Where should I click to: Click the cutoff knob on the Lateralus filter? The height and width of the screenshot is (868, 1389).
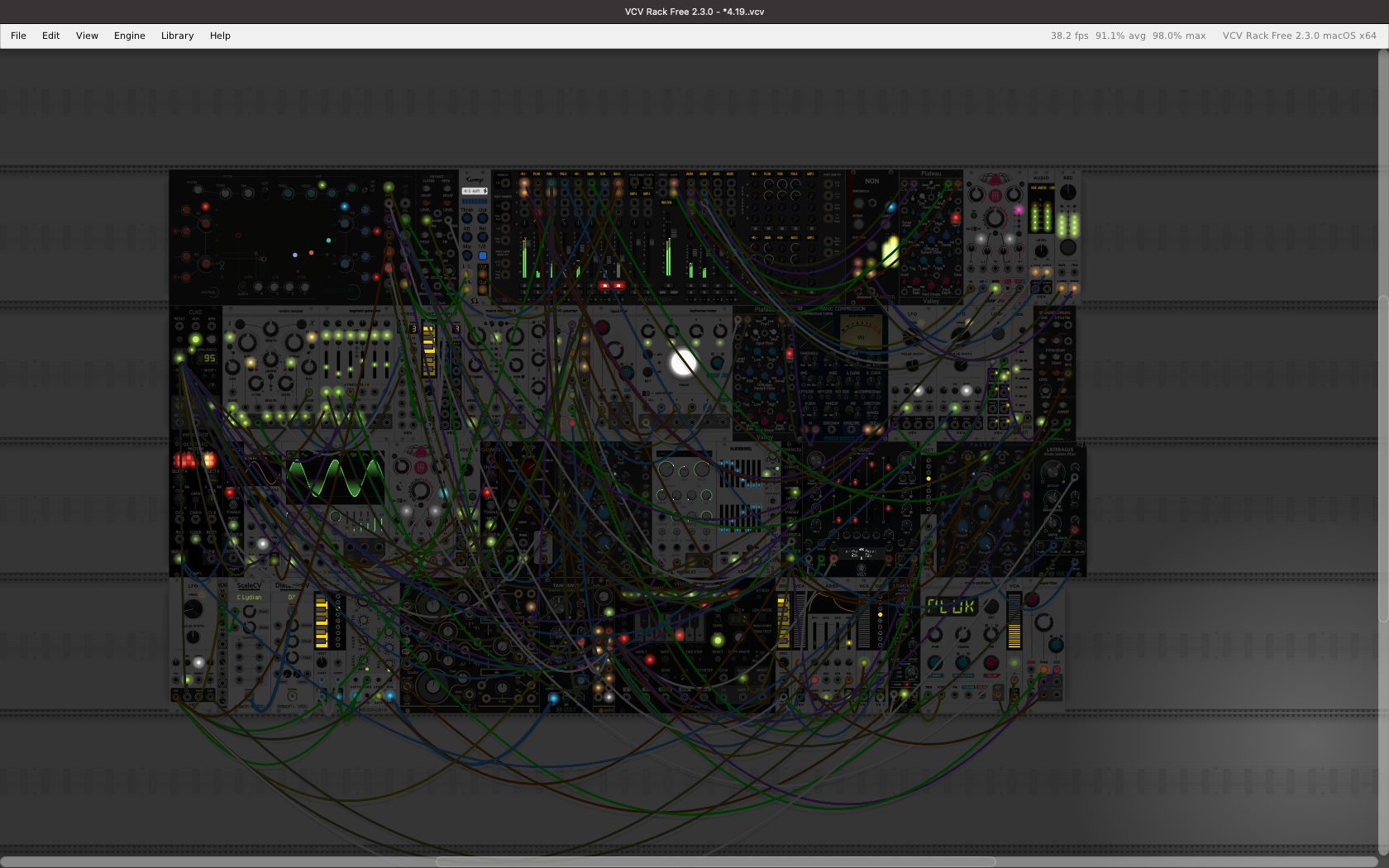[x=1052, y=472]
